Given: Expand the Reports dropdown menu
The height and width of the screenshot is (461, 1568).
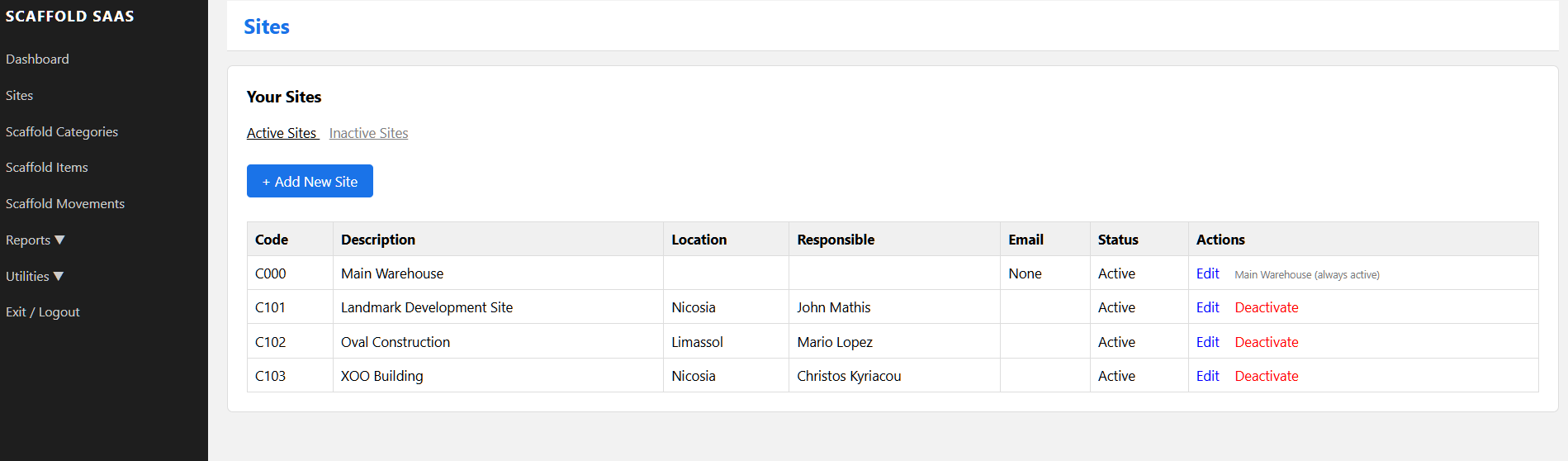Looking at the screenshot, I should click(35, 240).
